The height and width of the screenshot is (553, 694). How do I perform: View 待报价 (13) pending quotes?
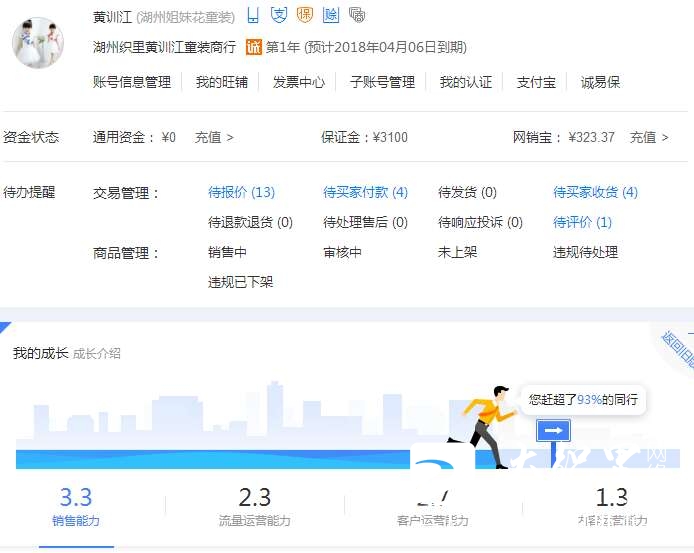coord(241,192)
